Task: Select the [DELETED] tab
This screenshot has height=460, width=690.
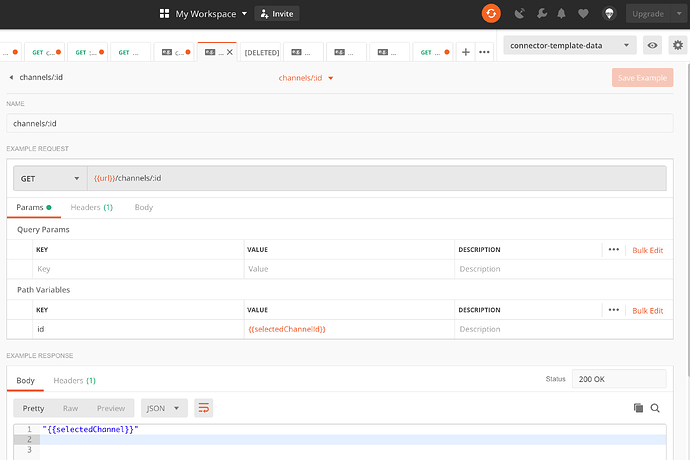Action: coord(262,52)
